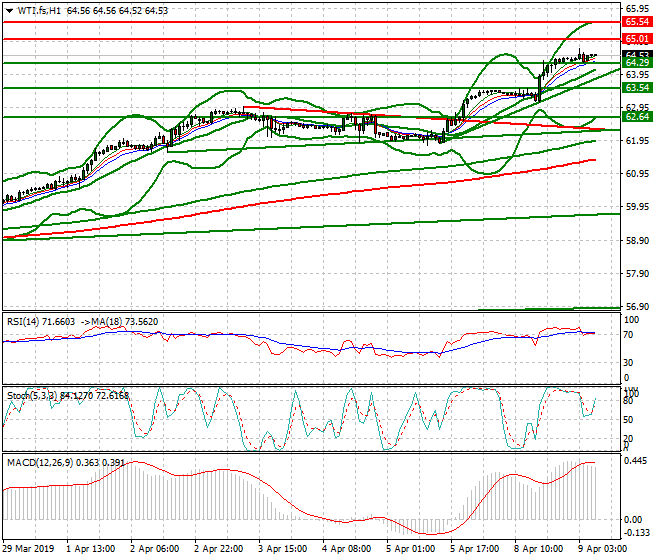The height and width of the screenshot is (560, 660).
Task: Click the 0.445 MACD scale label
Action: [x=636, y=461]
